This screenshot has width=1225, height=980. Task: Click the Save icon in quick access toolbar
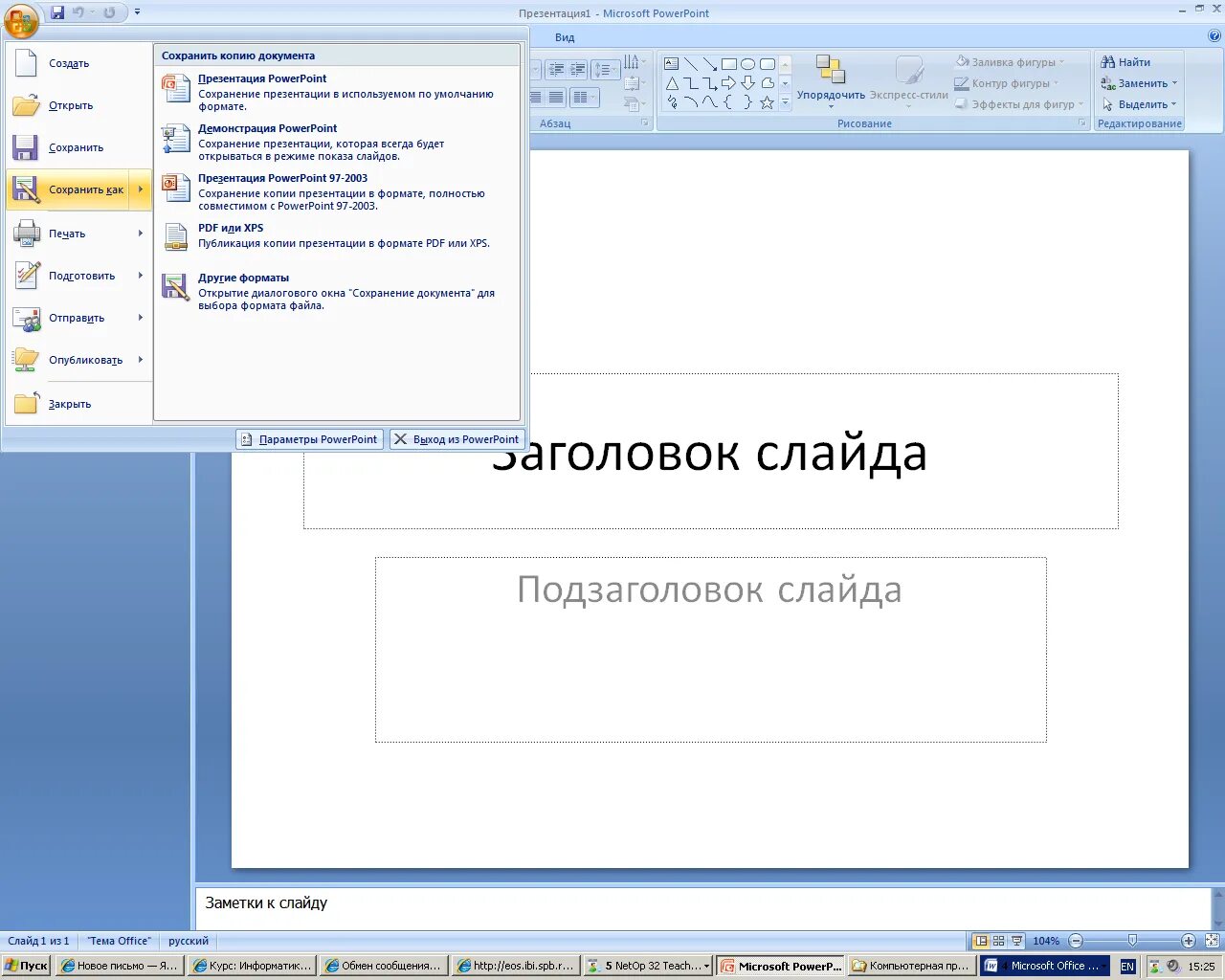click(x=57, y=12)
